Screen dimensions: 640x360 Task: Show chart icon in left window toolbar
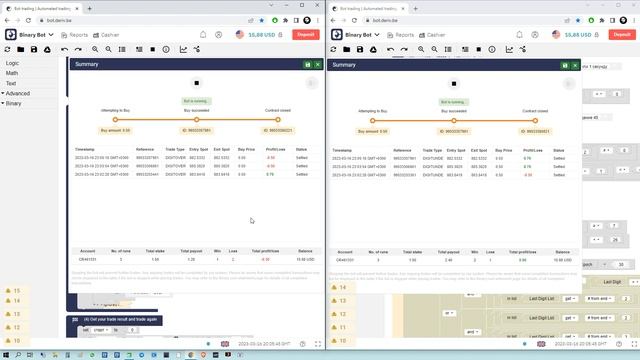click(183, 49)
